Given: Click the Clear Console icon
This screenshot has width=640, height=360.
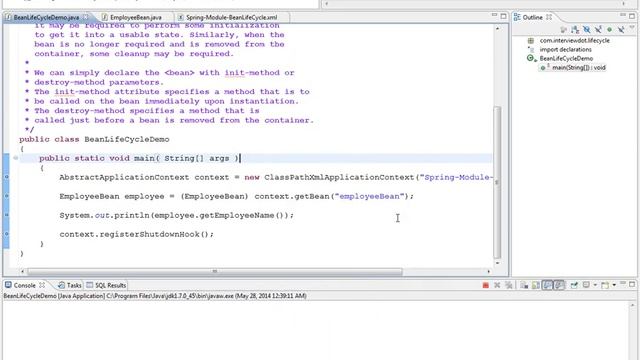Looking at the screenshot, I should 524,285.
